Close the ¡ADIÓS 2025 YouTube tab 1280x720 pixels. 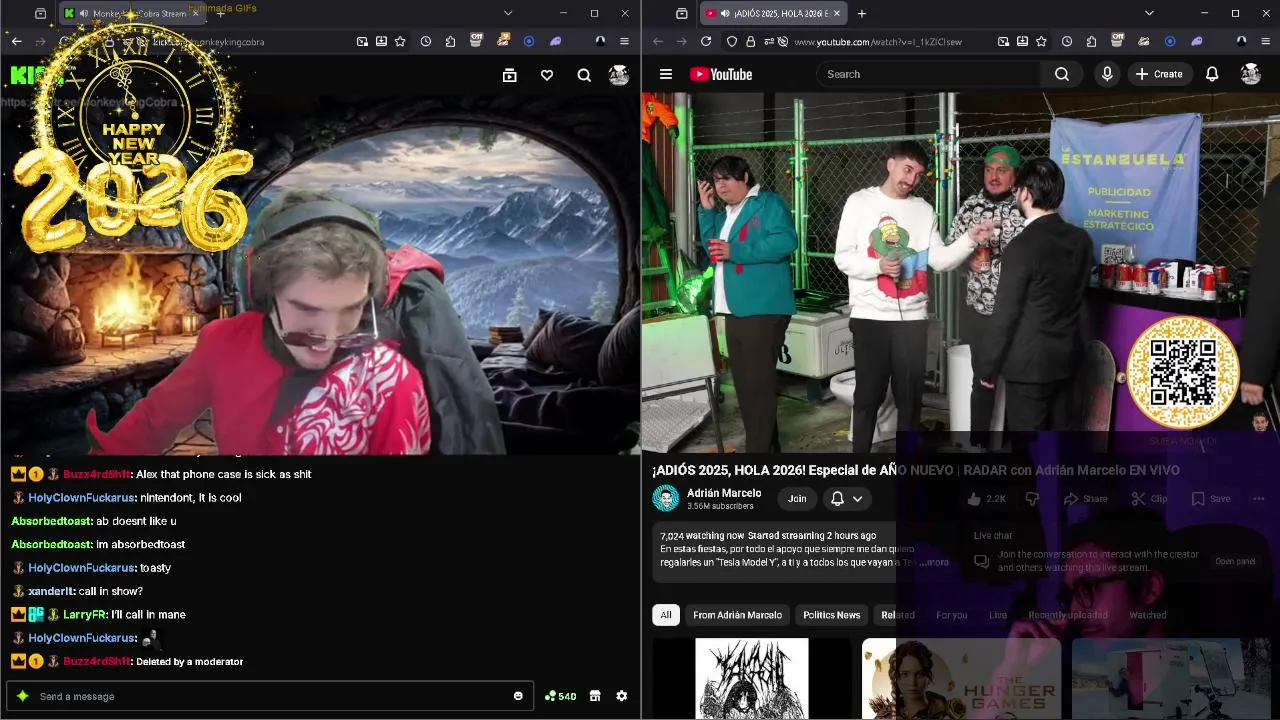tap(836, 14)
